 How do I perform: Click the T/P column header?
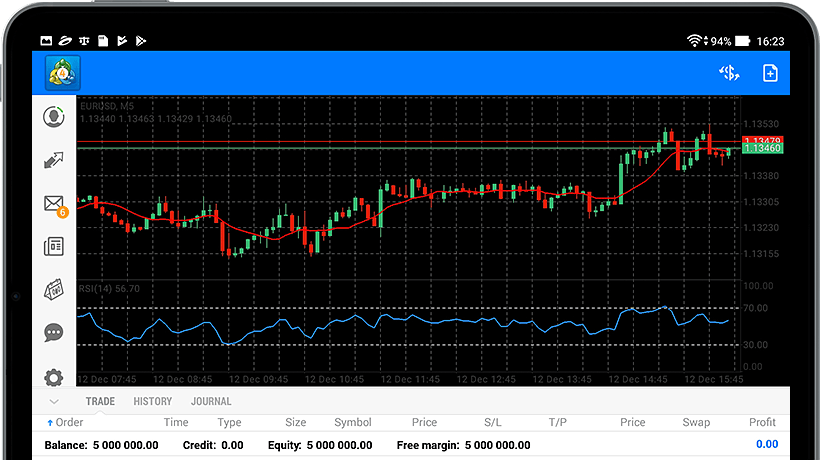tap(557, 422)
